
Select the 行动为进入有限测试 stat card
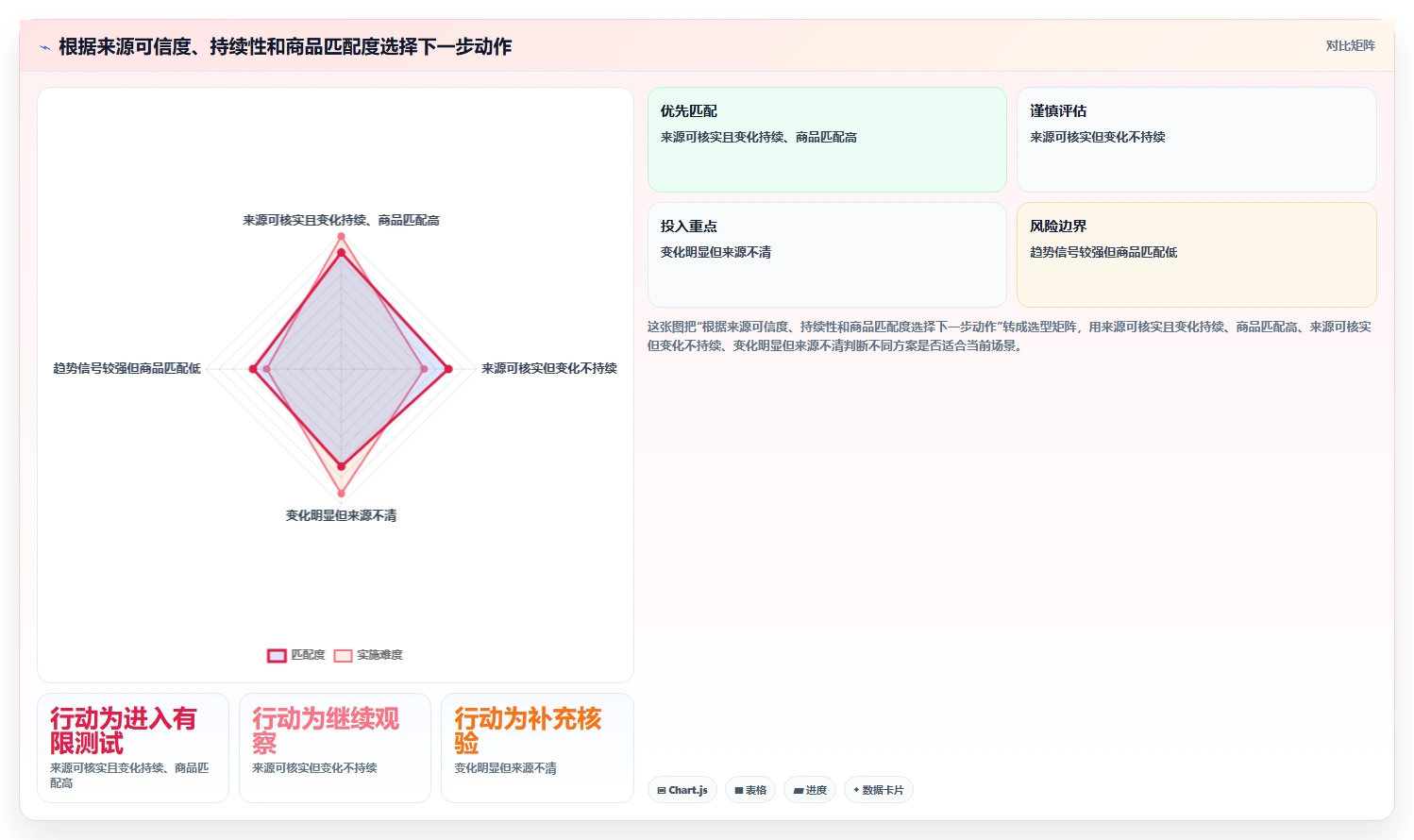click(133, 748)
